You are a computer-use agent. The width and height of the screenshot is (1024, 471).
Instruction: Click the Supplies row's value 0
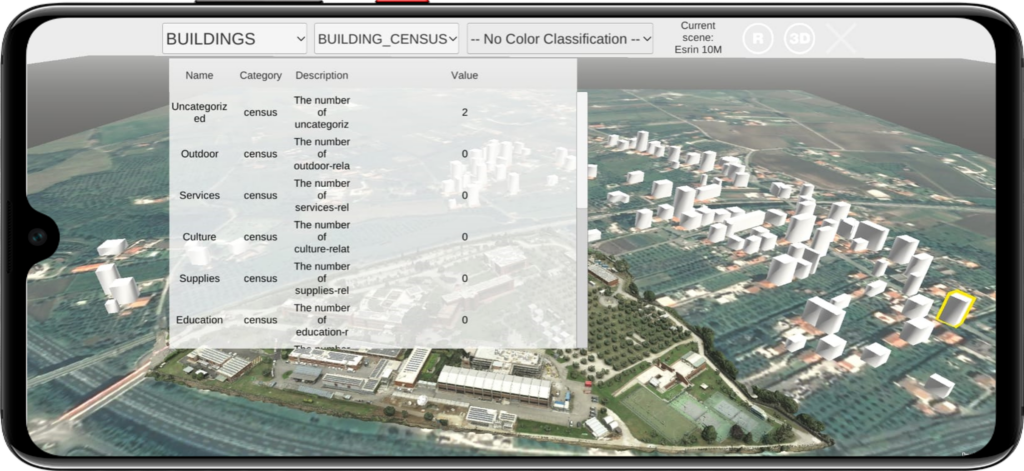[x=465, y=278]
